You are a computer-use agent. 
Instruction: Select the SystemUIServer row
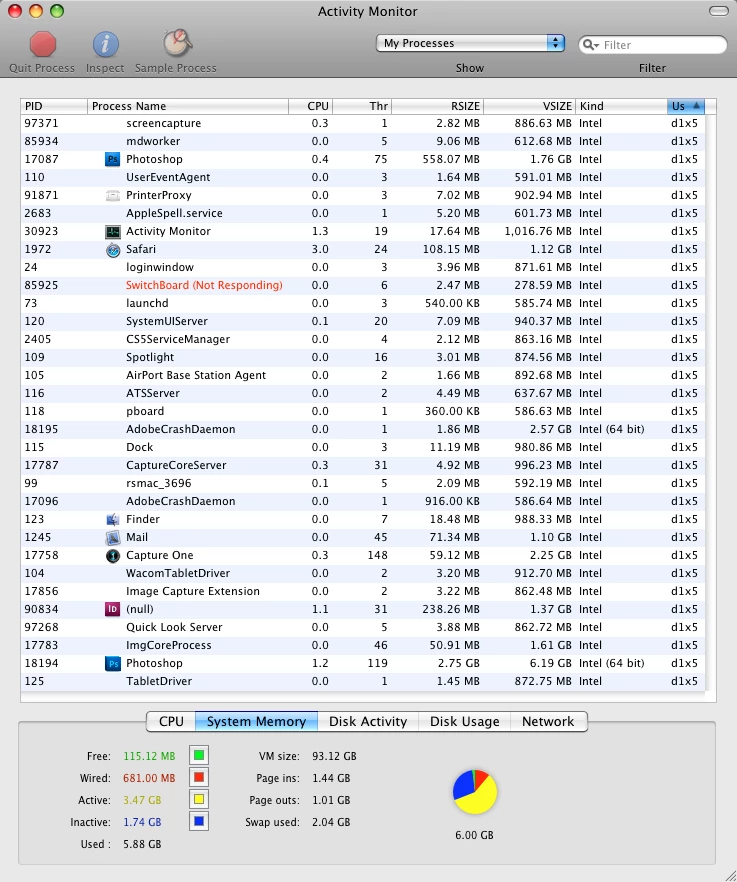[363, 321]
